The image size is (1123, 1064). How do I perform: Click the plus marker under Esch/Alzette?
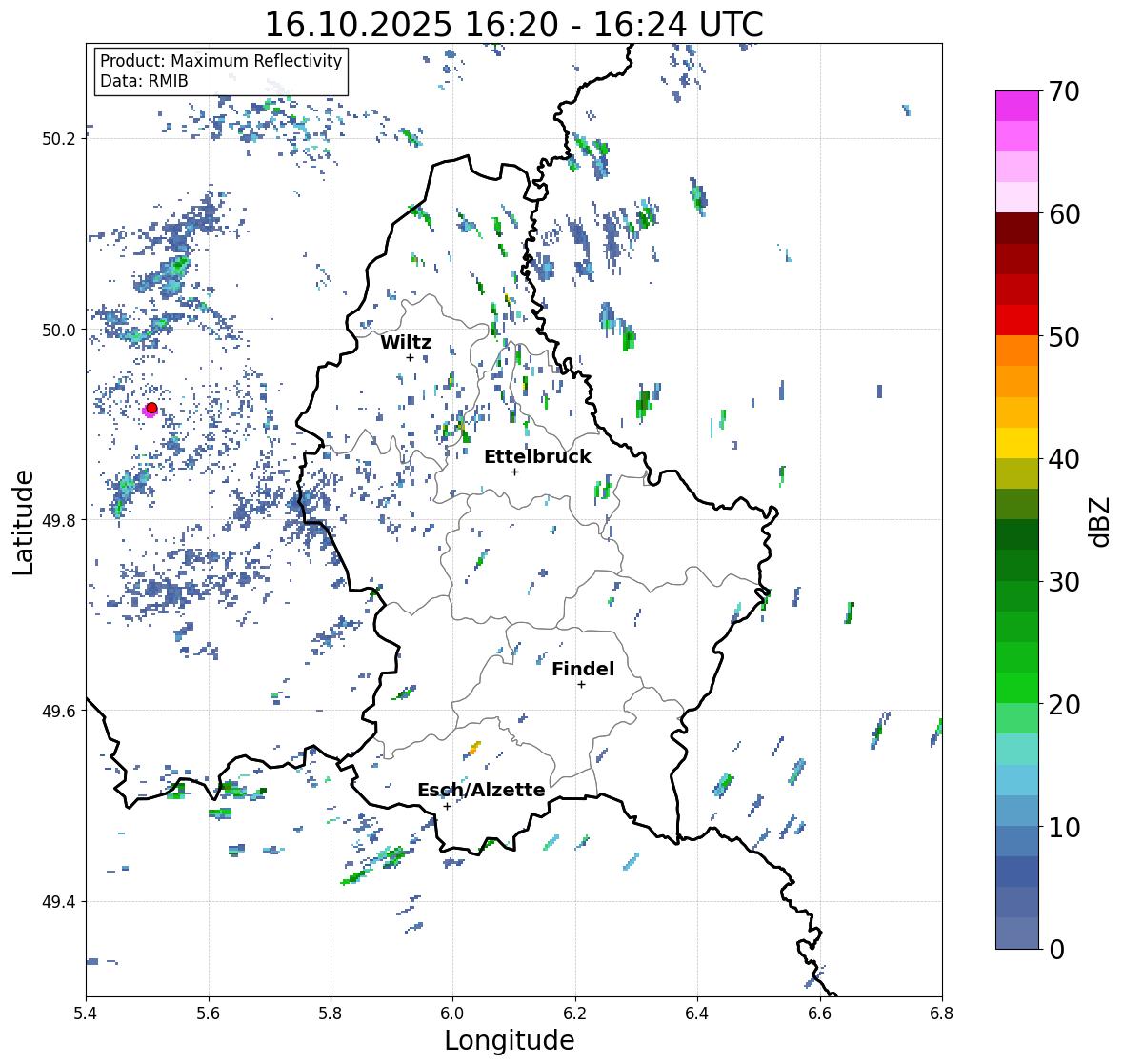pos(447,806)
